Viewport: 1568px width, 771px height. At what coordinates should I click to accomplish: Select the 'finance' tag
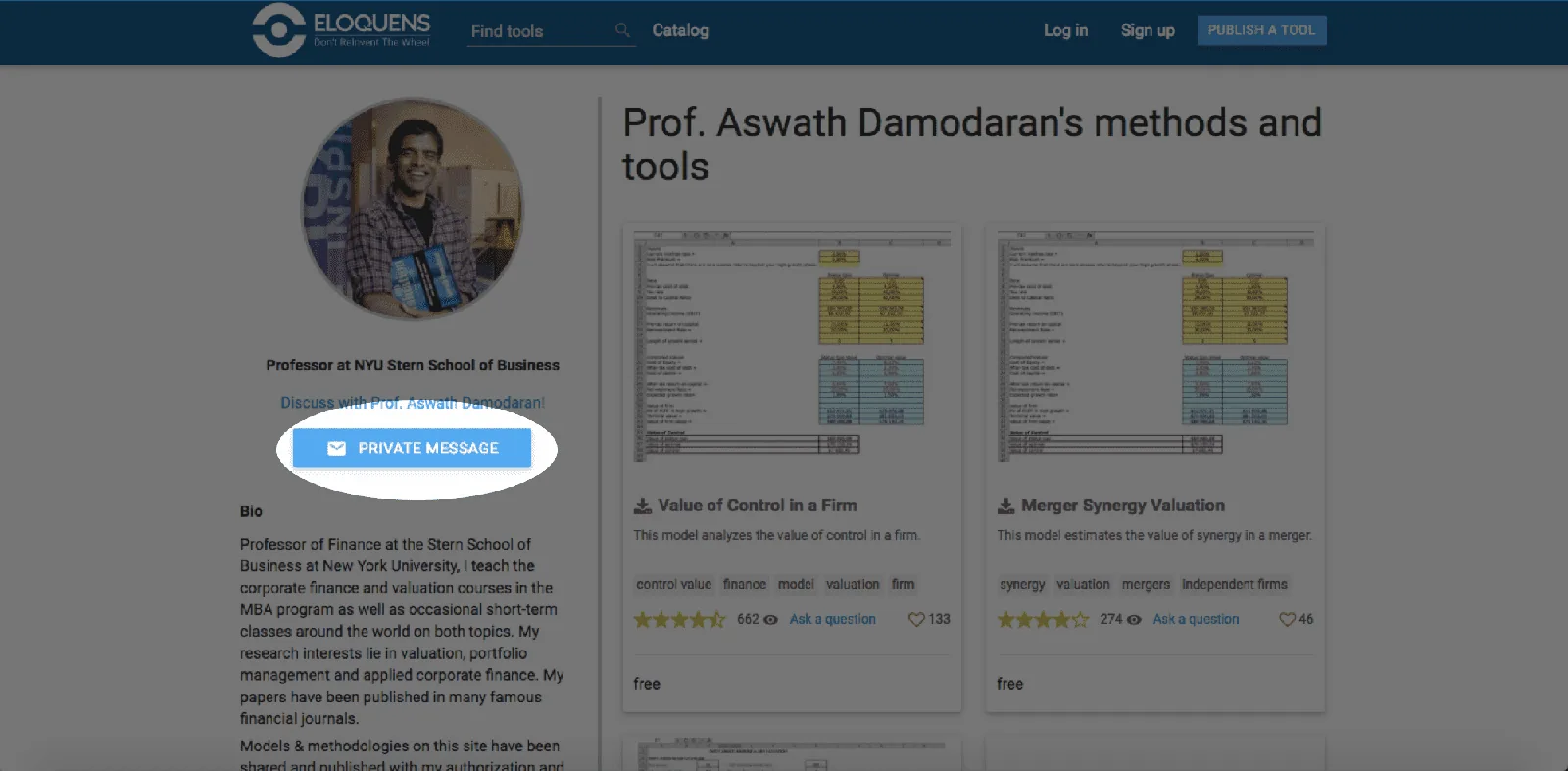[x=745, y=585]
